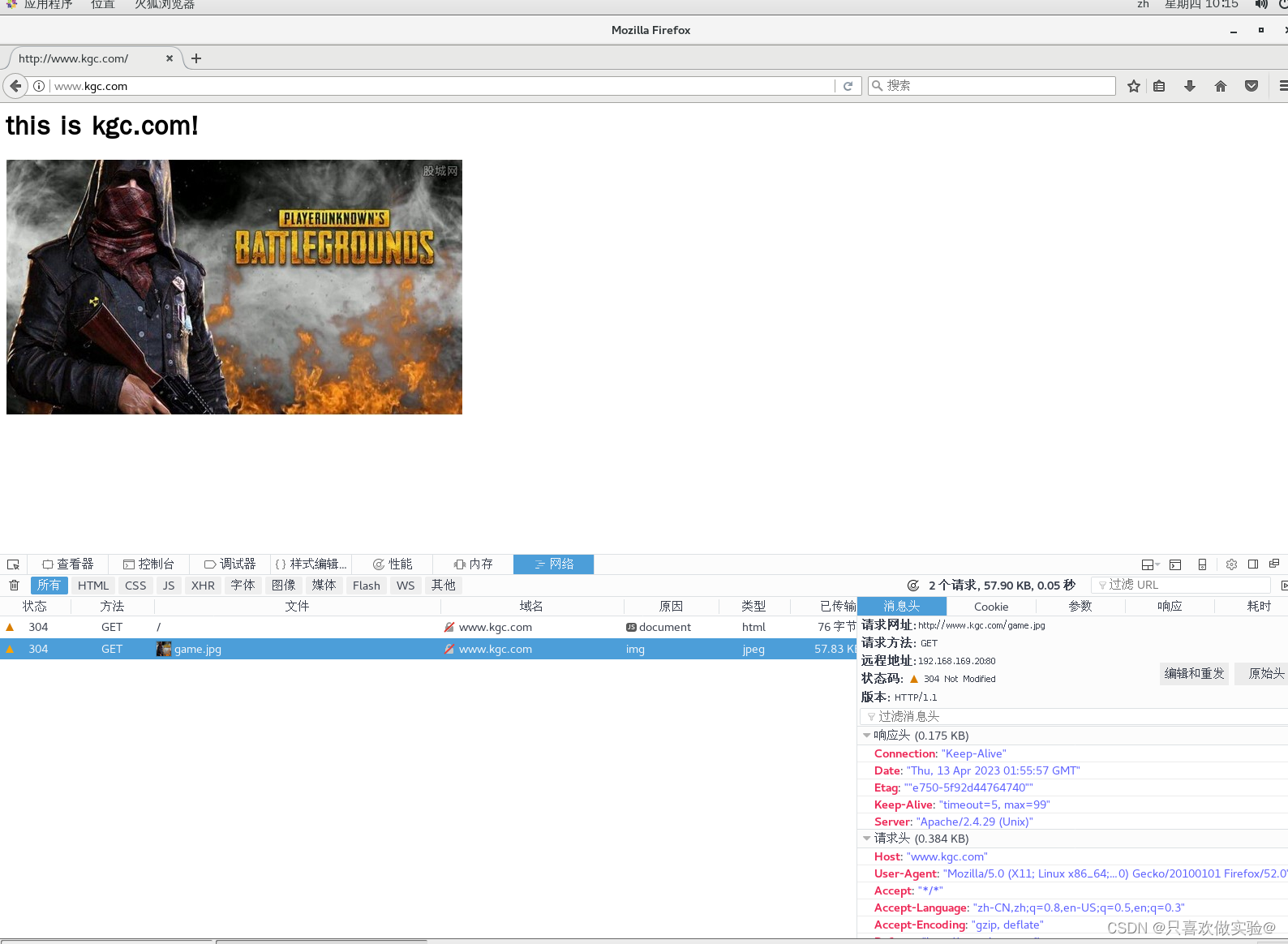The image size is (1288, 944).
Task: Select the 消息头 headers tab
Action: [x=902, y=607]
